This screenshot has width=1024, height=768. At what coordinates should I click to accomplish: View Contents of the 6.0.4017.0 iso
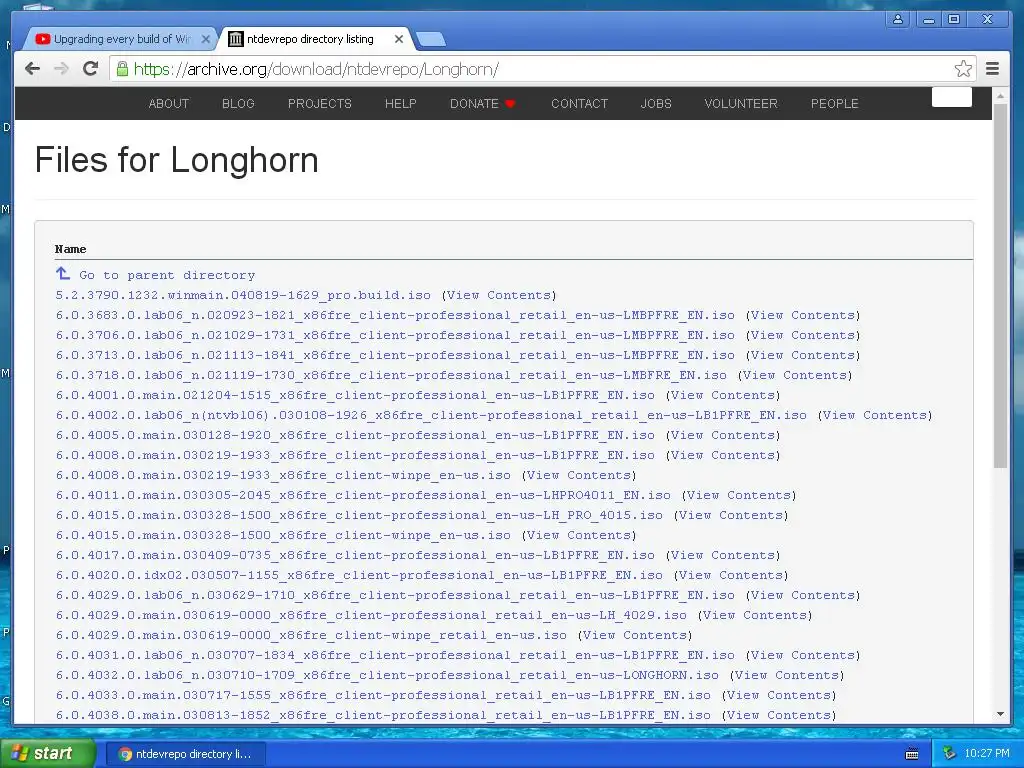723,555
